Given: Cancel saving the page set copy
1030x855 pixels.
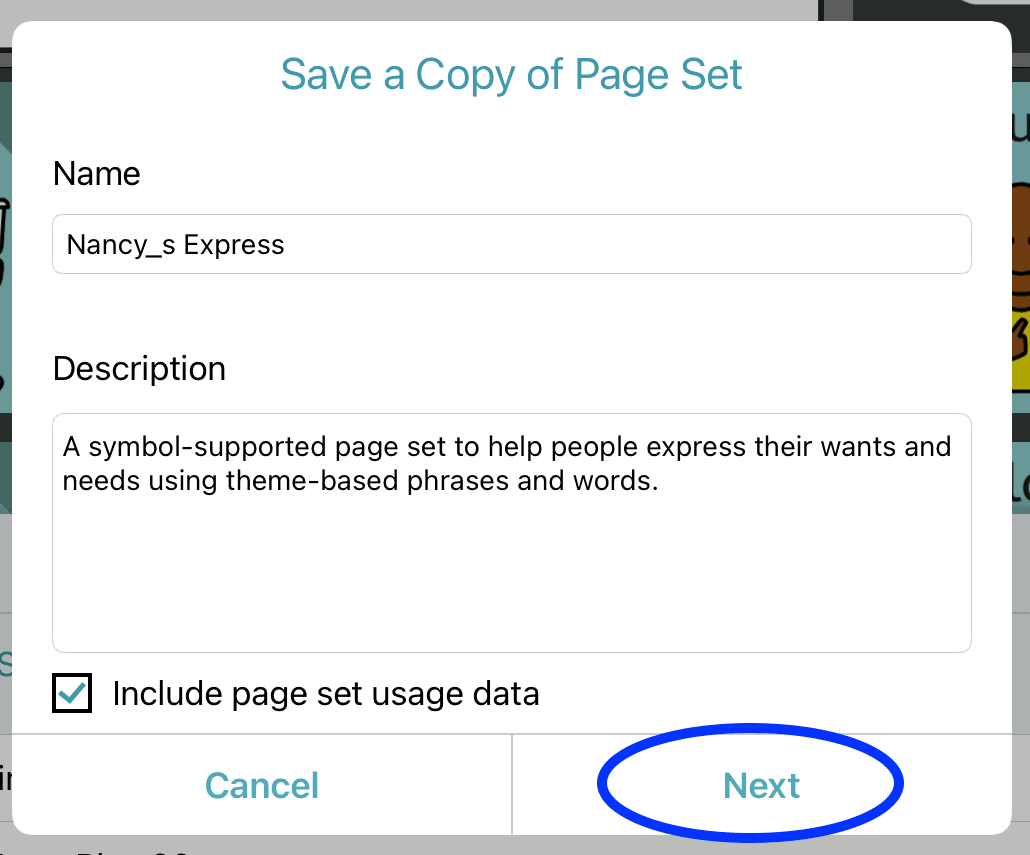Looking at the screenshot, I should pos(261,785).
